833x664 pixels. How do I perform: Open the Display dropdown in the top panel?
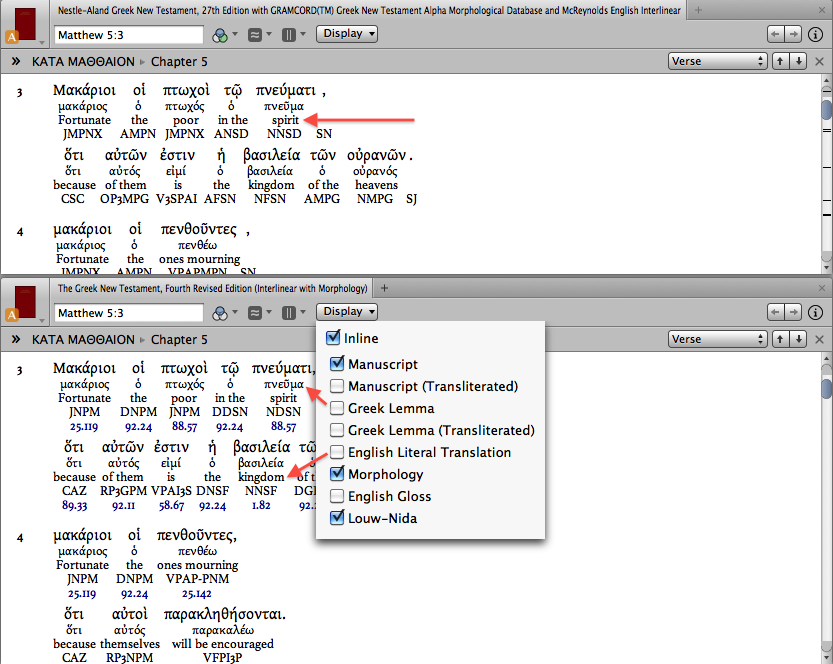point(347,33)
